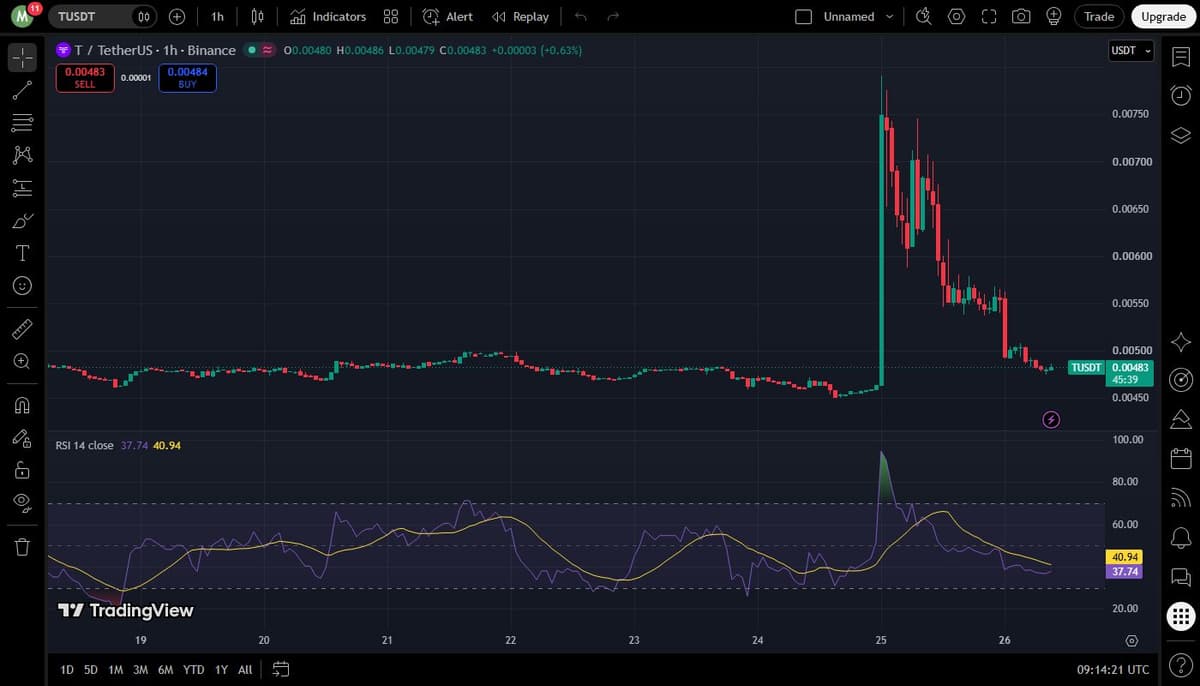Open the user profile menu avatar
This screenshot has width=1200, height=686.
(x=21, y=17)
